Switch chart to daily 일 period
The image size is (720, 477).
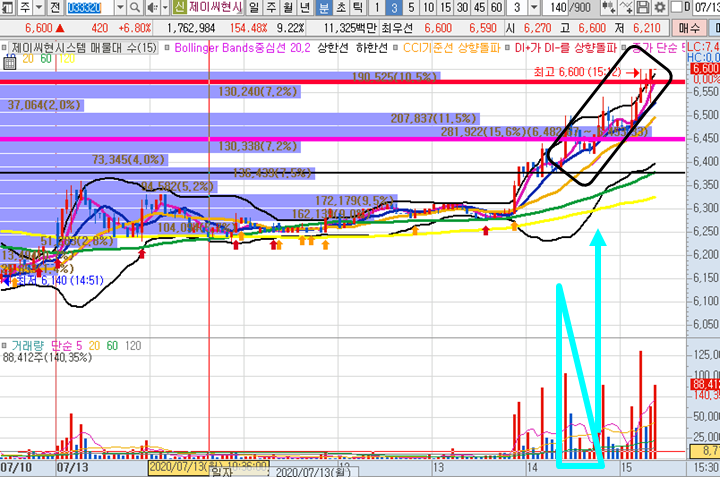(254, 7)
